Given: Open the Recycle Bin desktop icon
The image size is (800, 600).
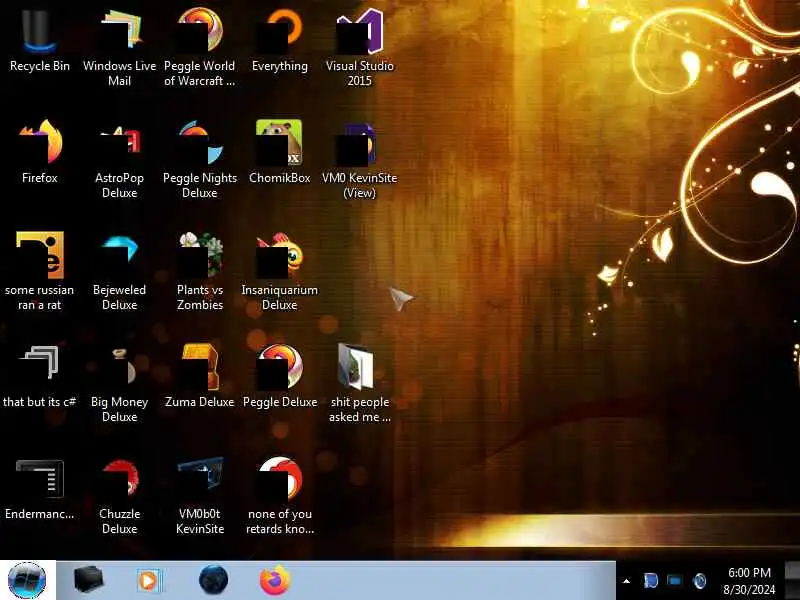Looking at the screenshot, I should (x=39, y=42).
